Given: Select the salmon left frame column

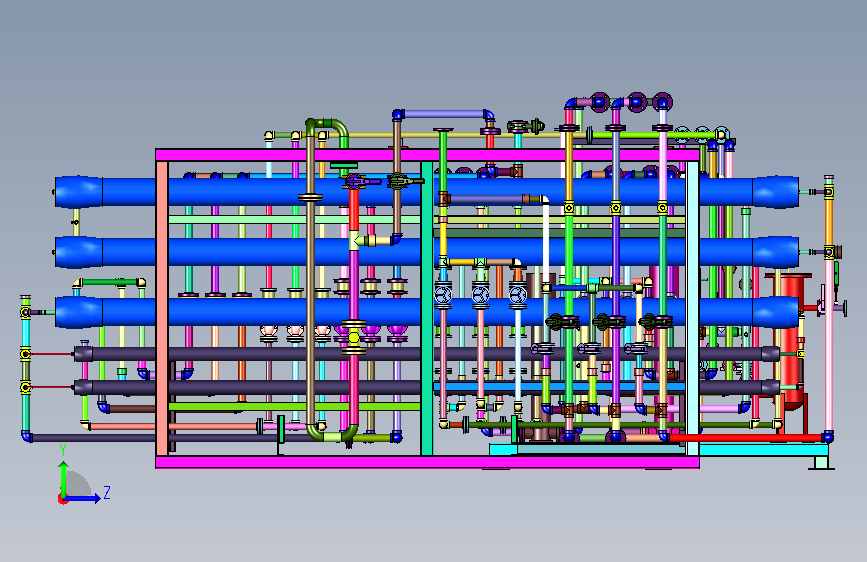Looking at the screenshot, I should tap(162, 309).
